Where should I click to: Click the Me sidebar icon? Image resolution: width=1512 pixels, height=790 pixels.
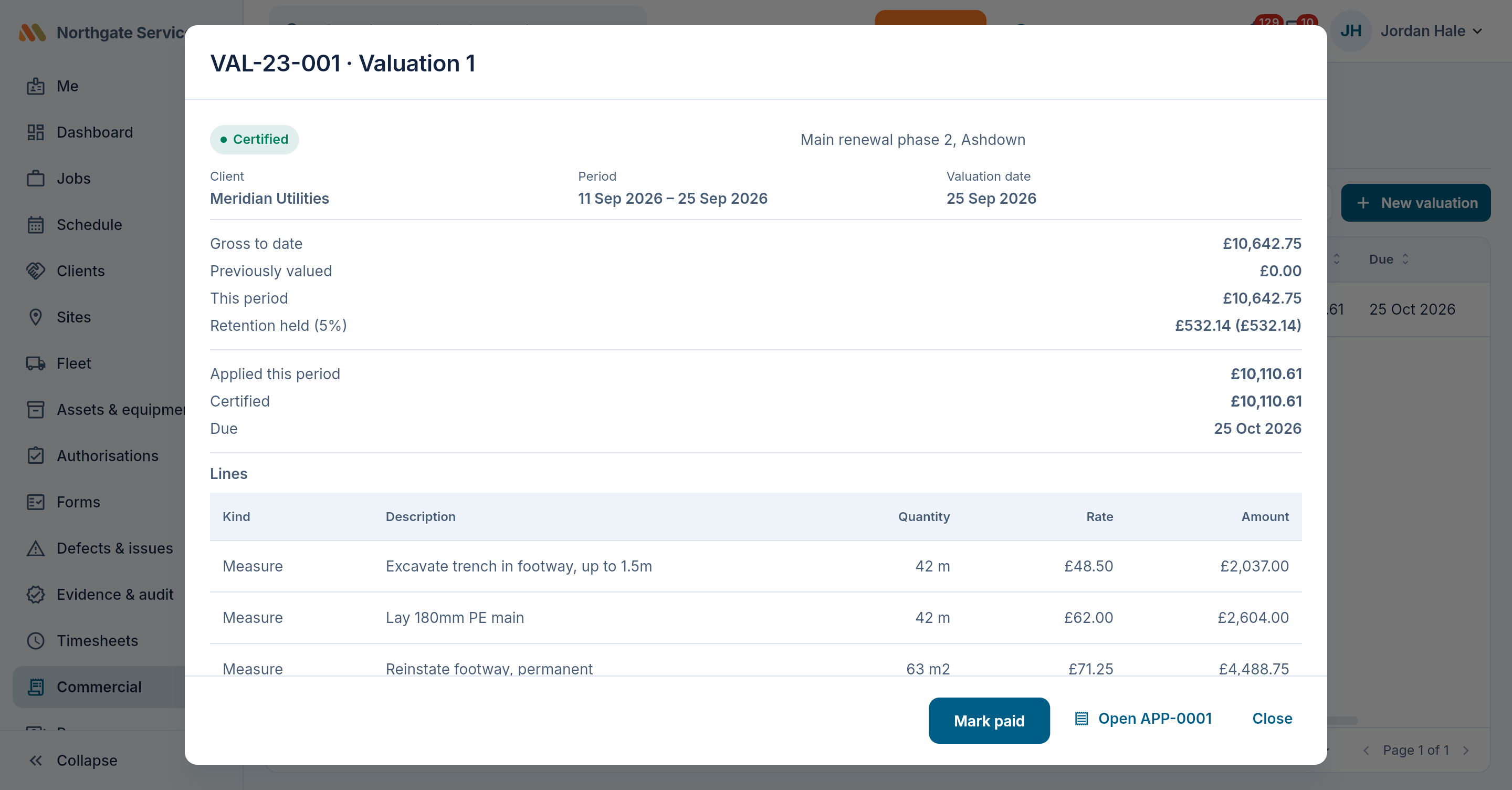[x=35, y=86]
